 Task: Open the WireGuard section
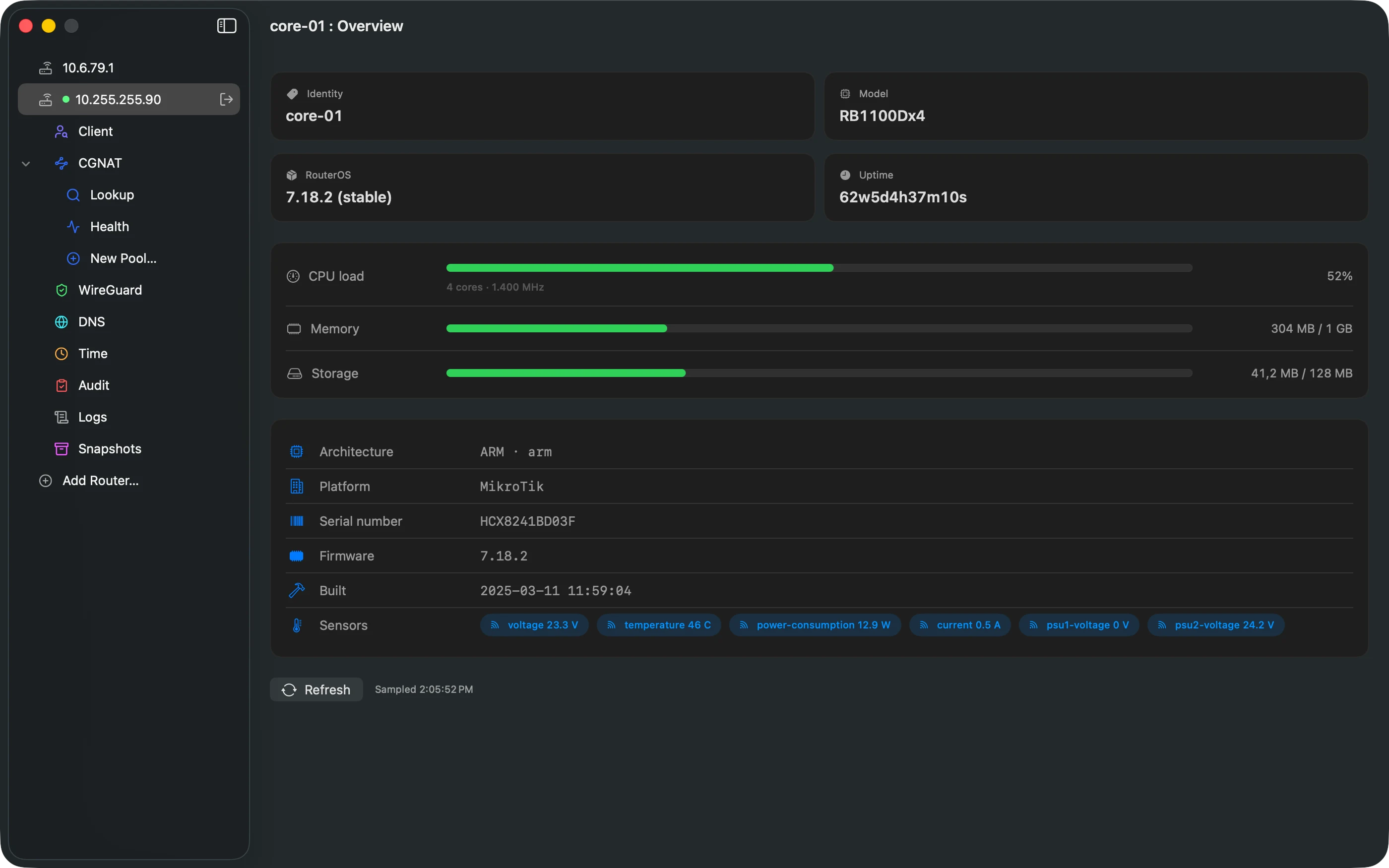point(128,291)
